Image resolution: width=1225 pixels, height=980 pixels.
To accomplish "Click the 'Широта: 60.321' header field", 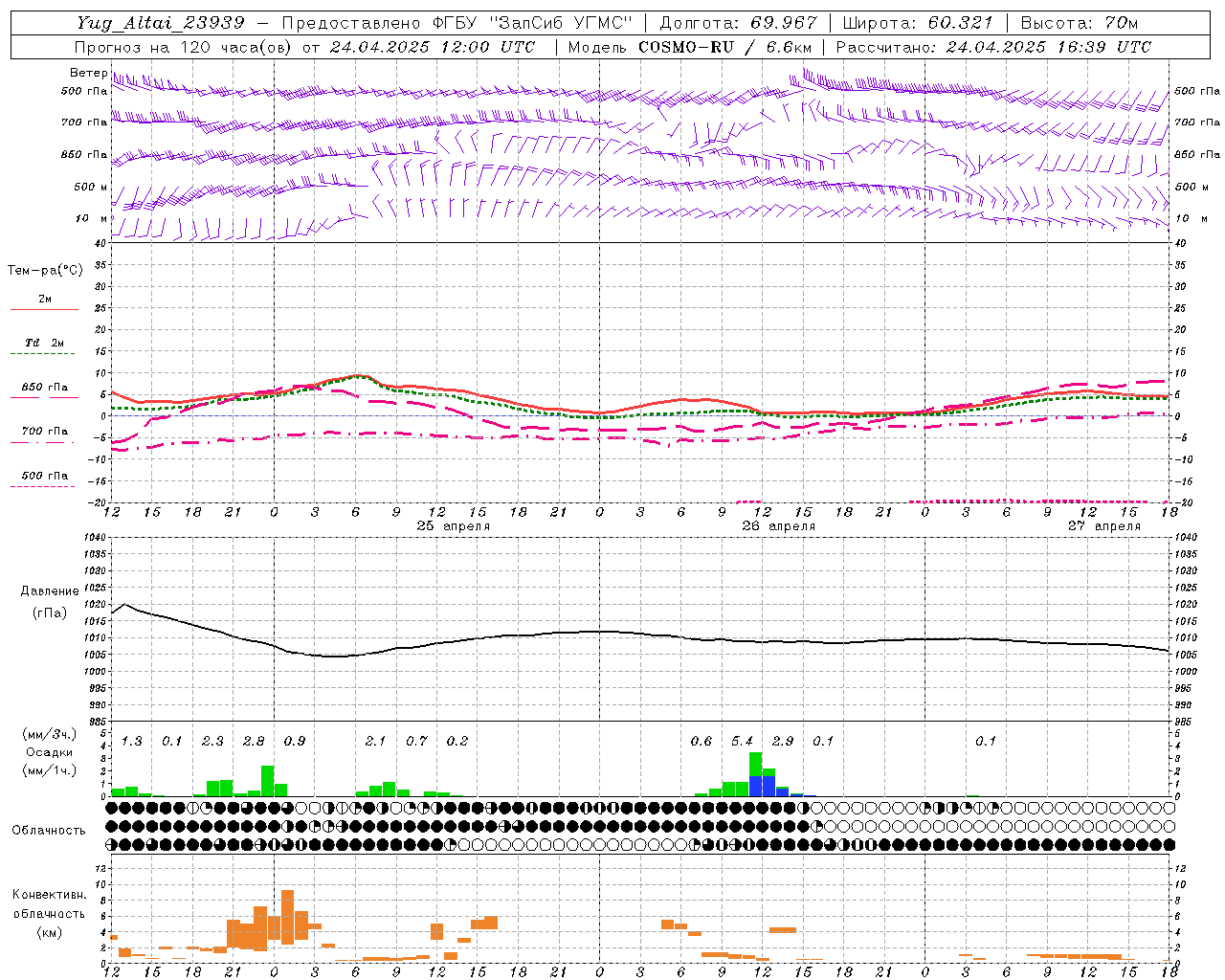I will (x=918, y=23).
